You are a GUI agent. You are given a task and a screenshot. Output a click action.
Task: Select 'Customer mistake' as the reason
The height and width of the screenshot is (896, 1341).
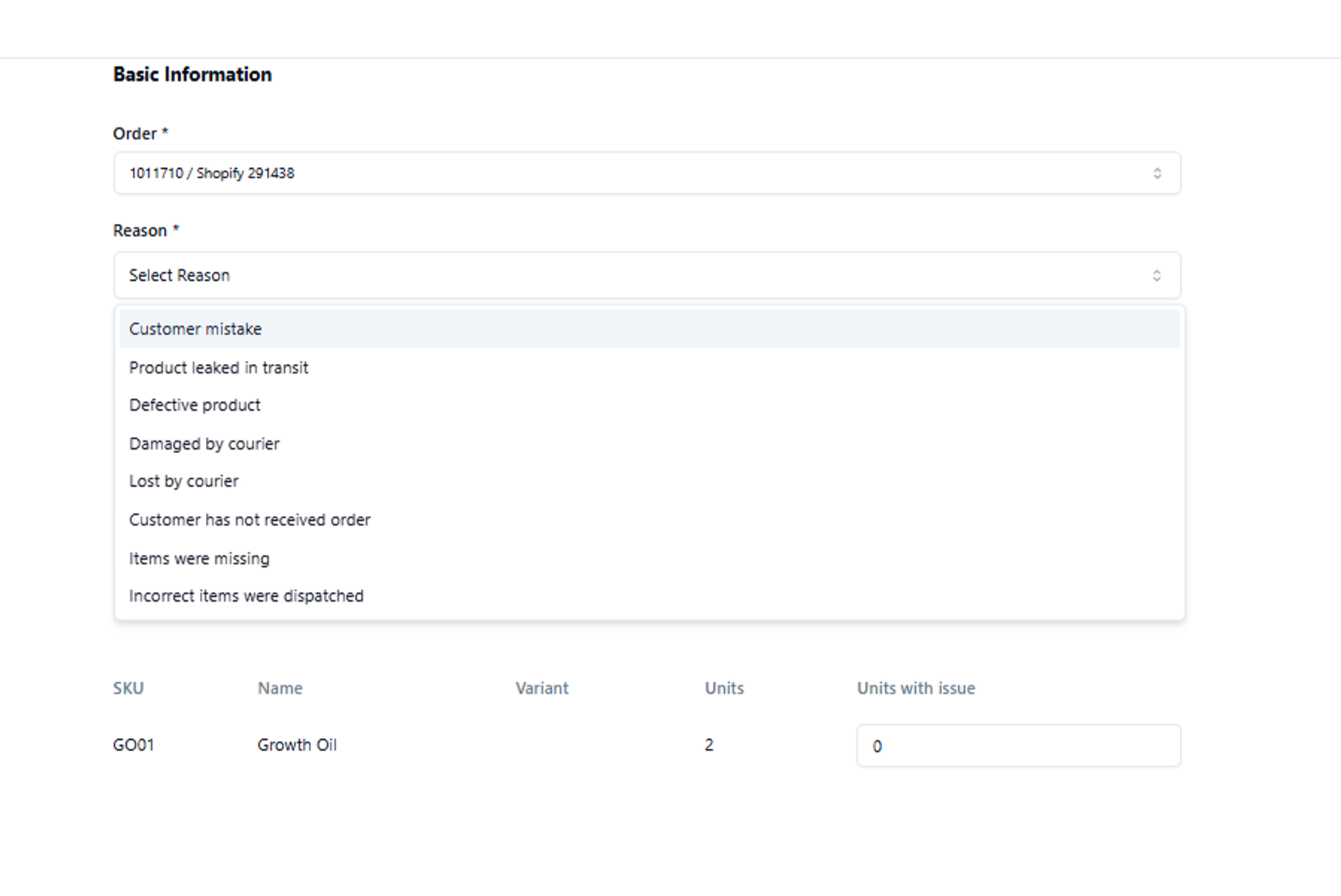196,328
